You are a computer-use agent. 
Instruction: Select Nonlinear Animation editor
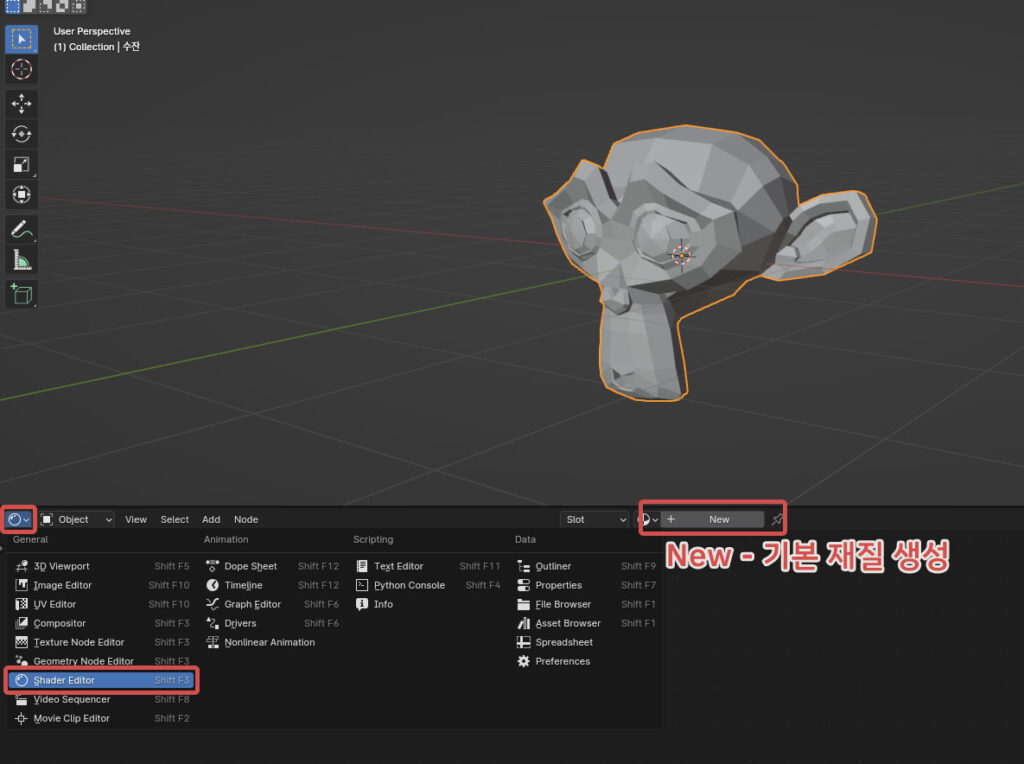(272, 642)
